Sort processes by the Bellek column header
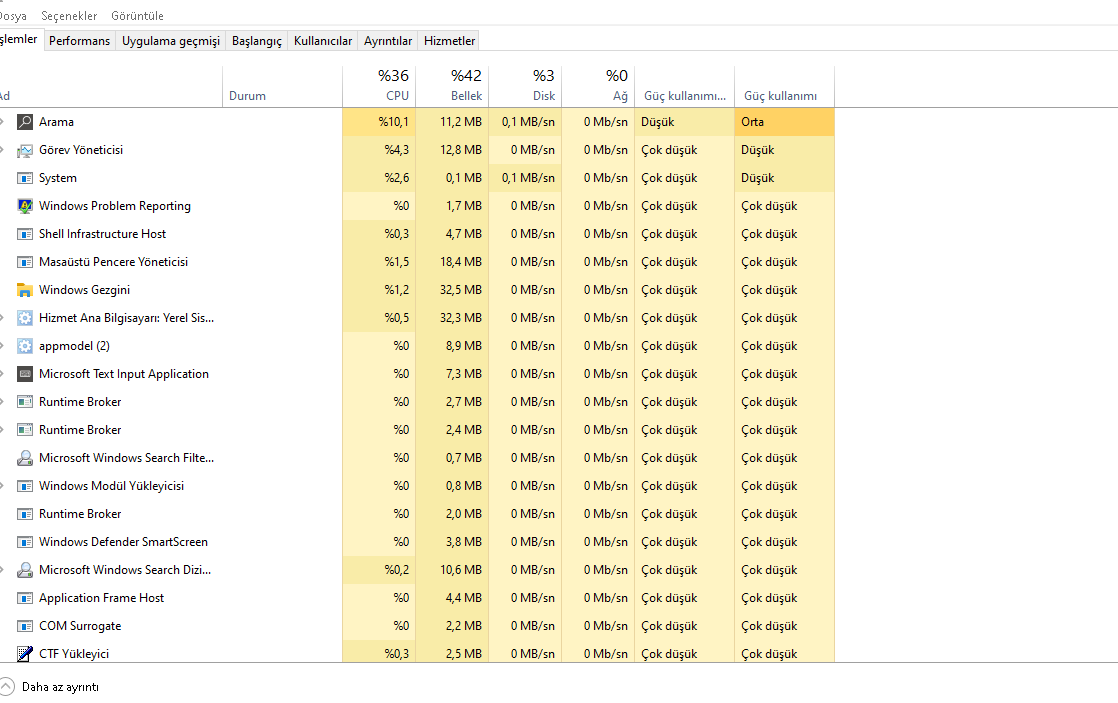Image resolution: width=1118 pixels, height=703 pixels. click(x=452, y=86)
